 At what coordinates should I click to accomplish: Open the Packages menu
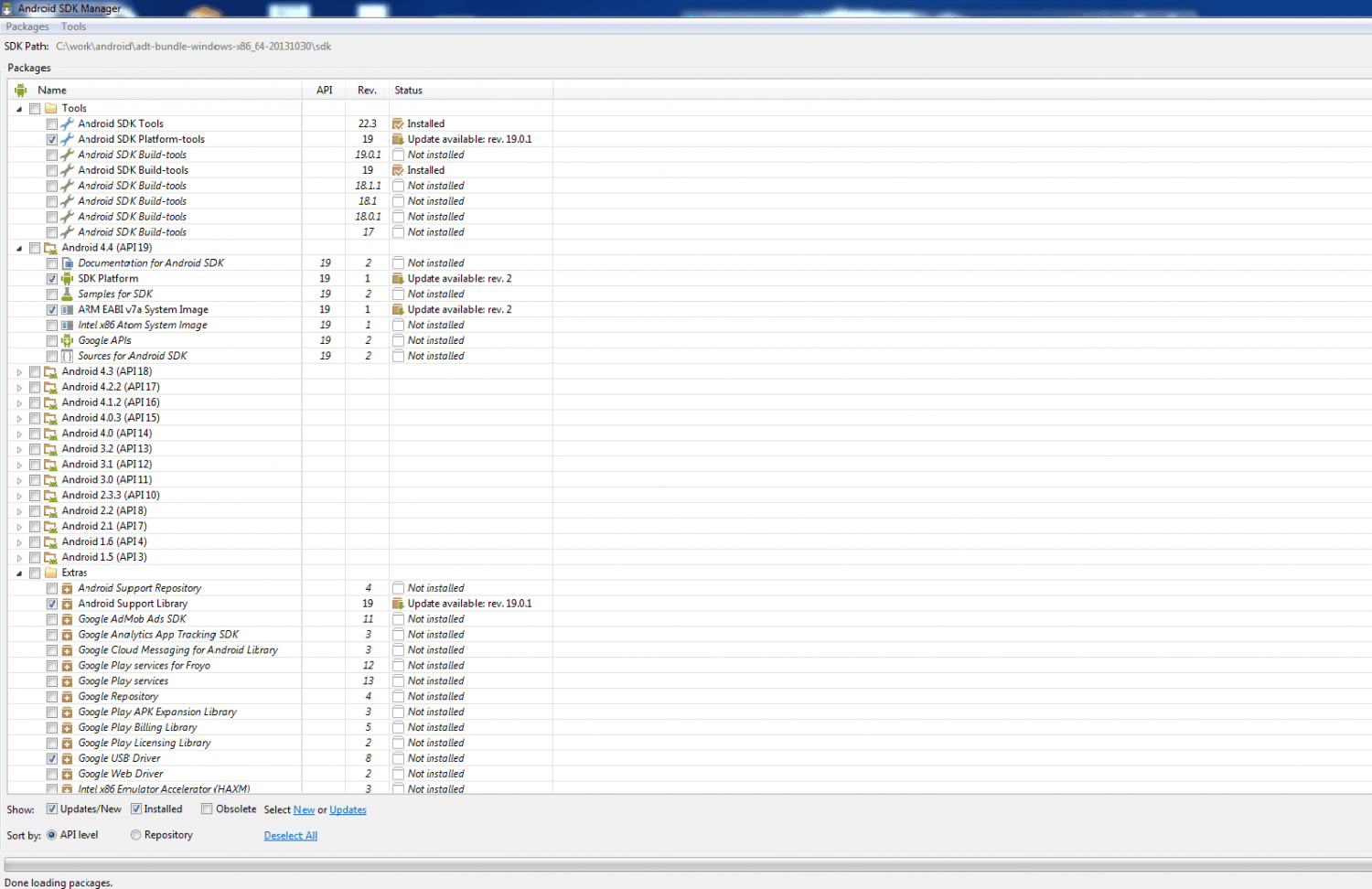pos(27,27)
